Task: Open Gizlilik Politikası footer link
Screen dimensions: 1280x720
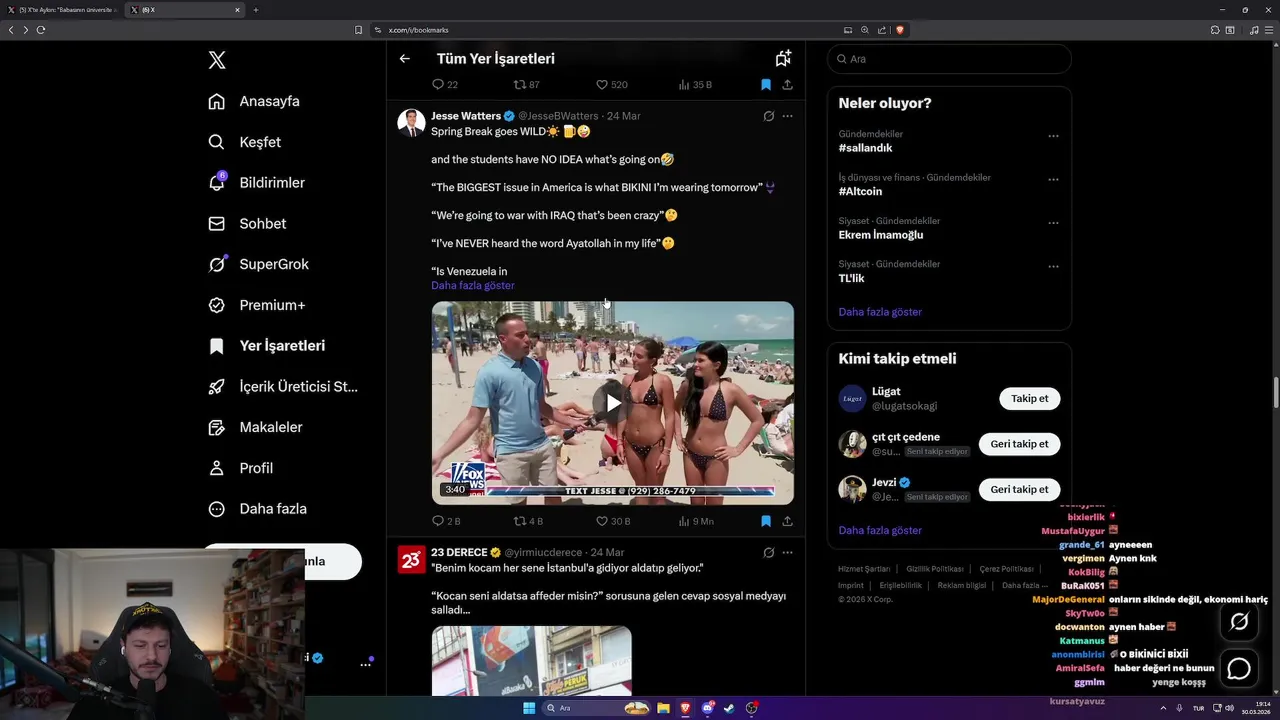Action: (935, 569)
